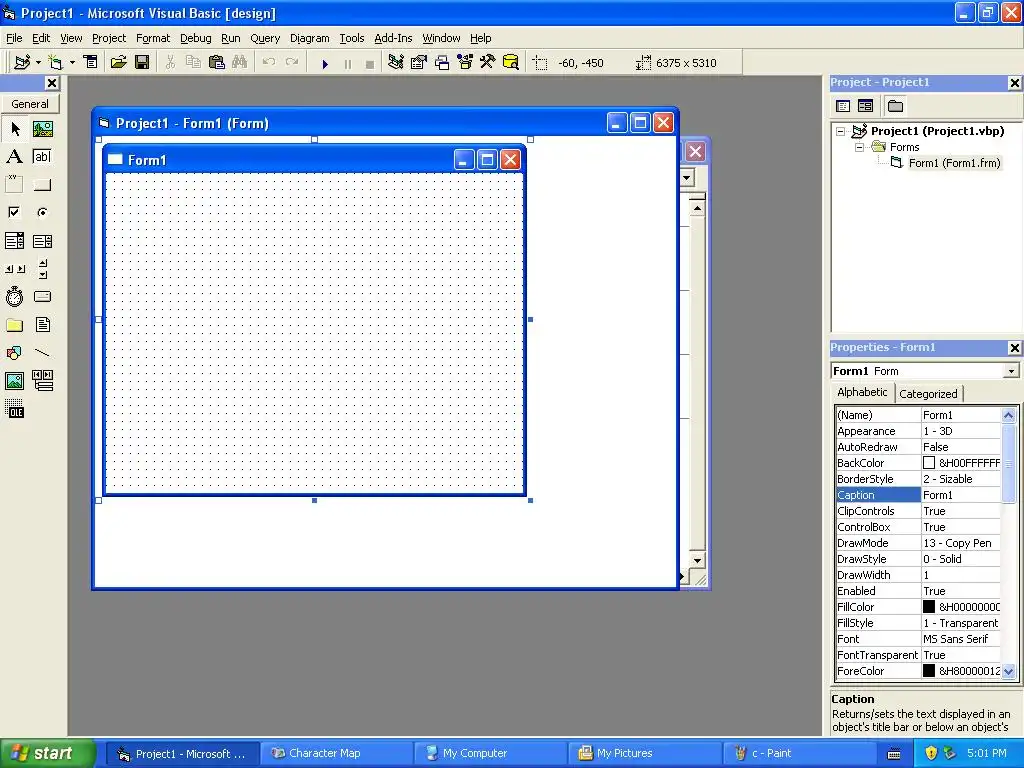The image size is (1024, 768).
Task: Open the Add-Ins menu
Action: [392, 38]
